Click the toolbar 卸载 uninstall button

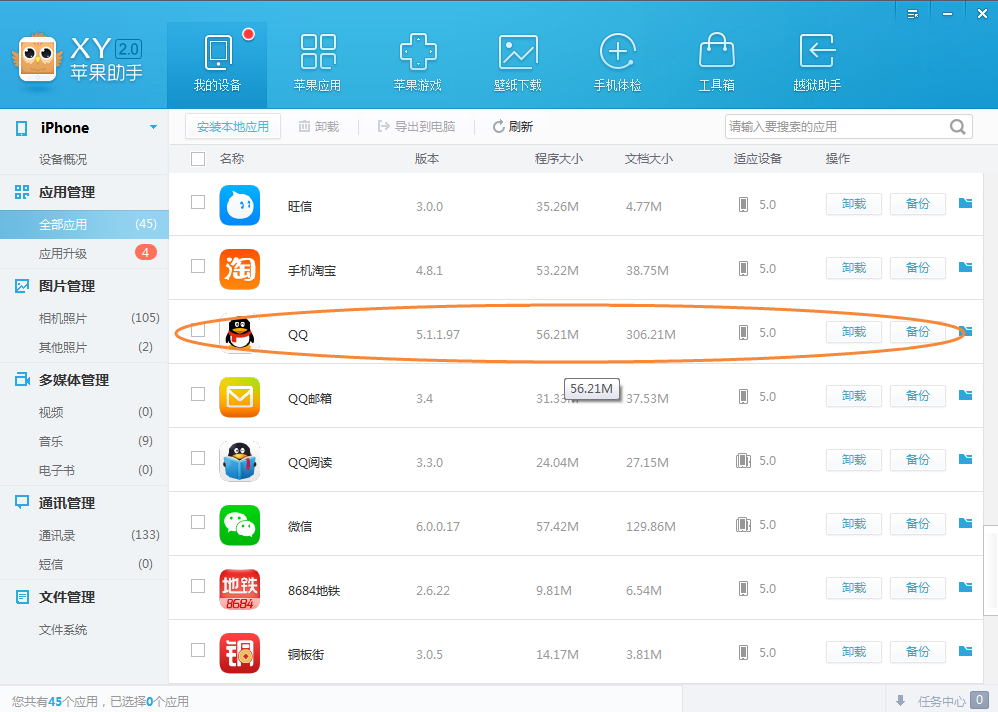click(319, 127)
